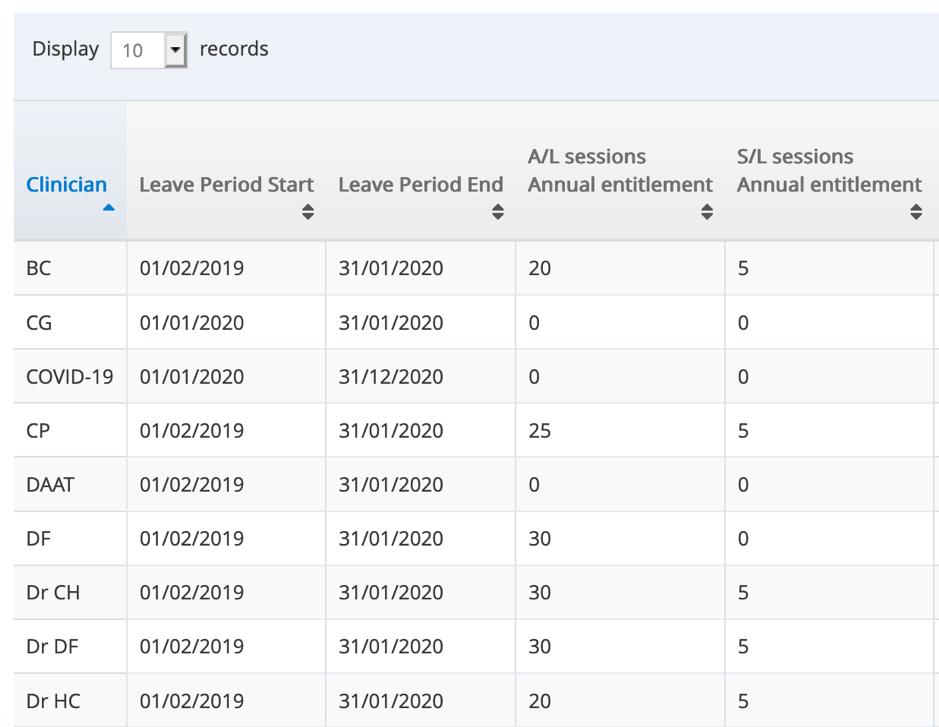Click sort icon for A/L sessions column

[707, 212]
